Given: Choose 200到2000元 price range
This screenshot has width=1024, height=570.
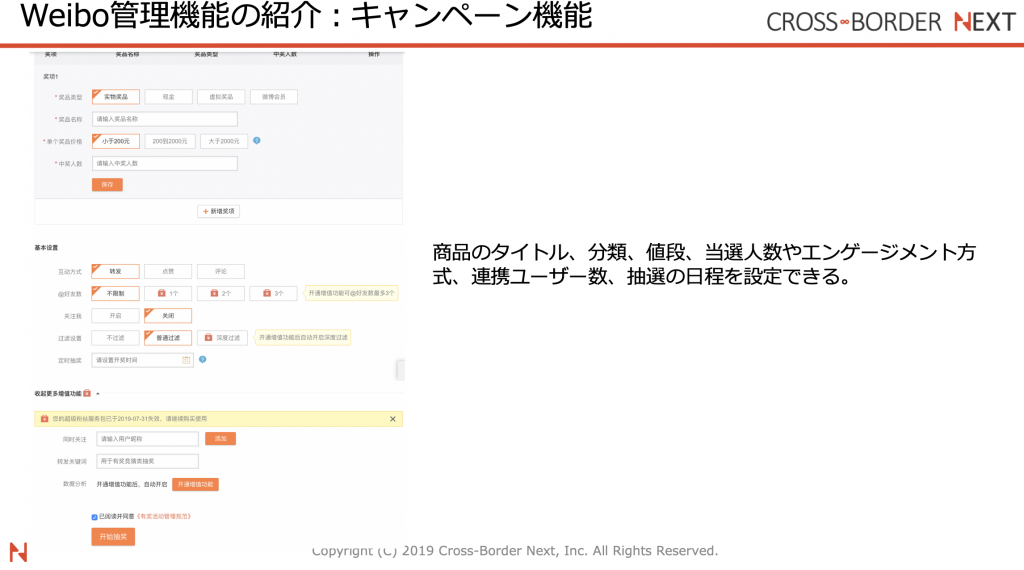Looking at the screenshot, I should click(170, 141).
